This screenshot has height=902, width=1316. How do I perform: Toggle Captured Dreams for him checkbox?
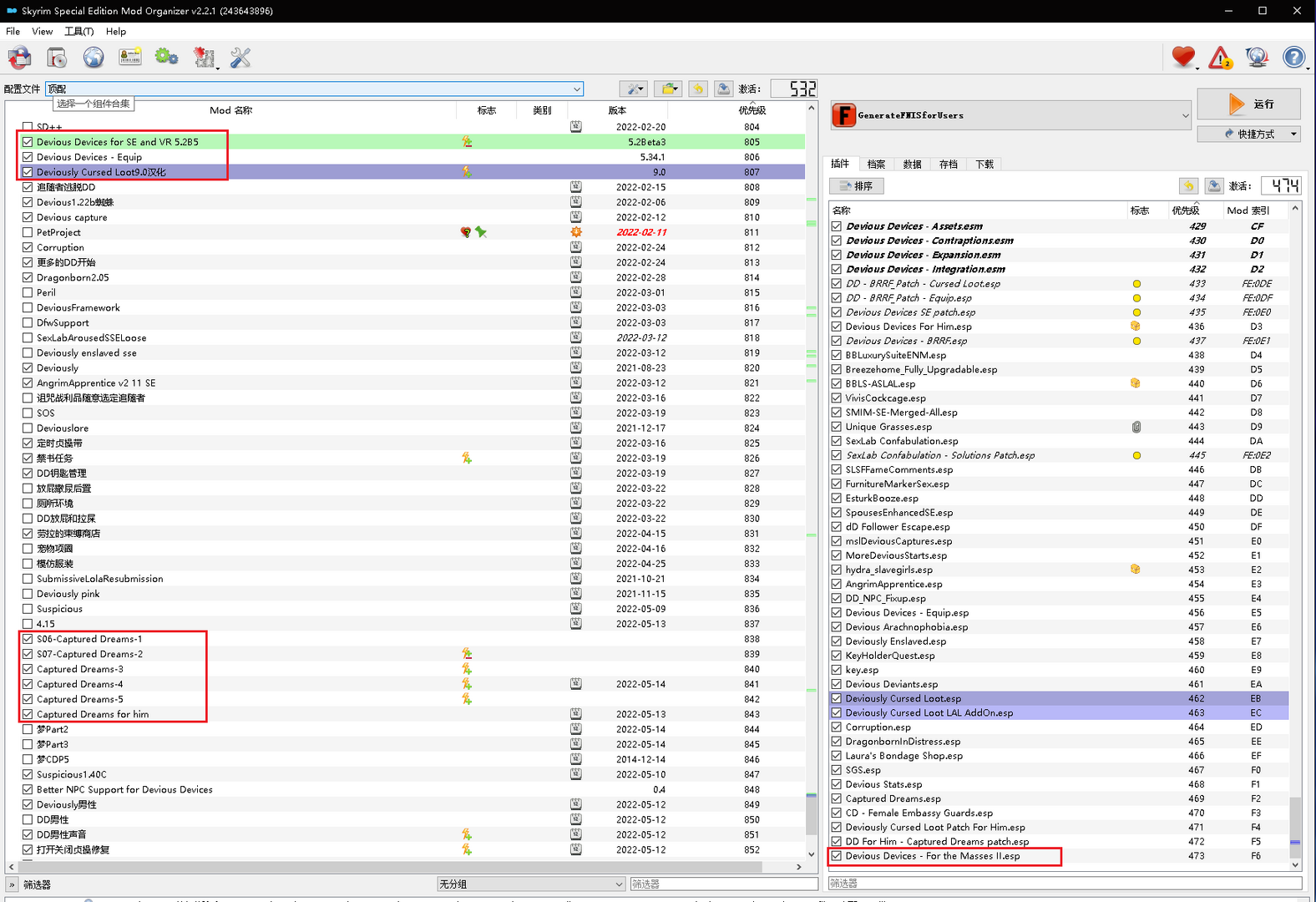28,714
